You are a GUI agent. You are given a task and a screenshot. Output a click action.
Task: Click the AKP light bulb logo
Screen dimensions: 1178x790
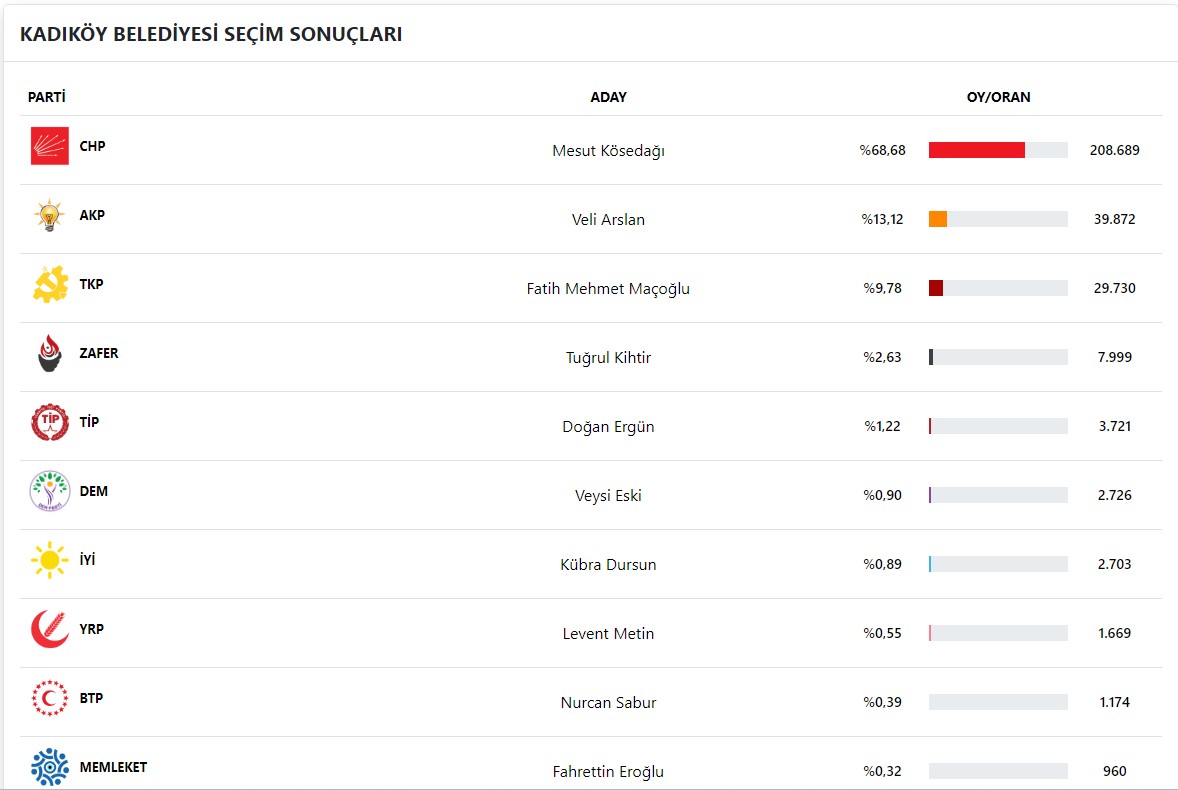pos(50,215)
